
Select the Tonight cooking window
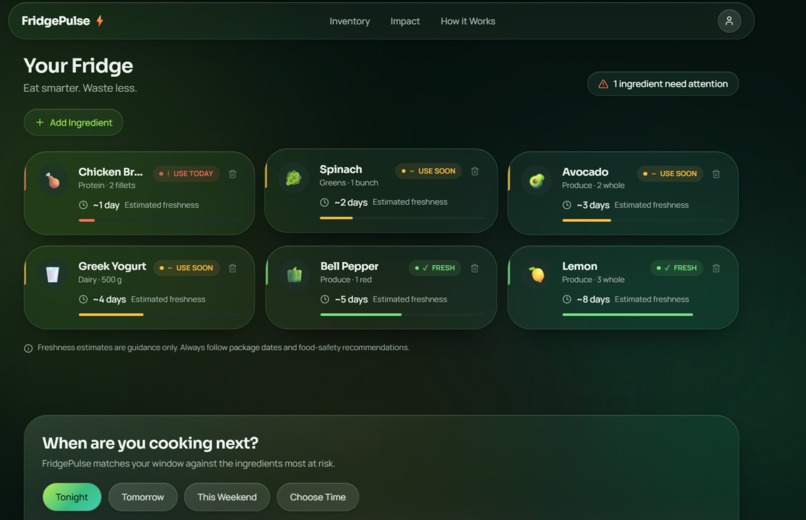pos(72,497)
